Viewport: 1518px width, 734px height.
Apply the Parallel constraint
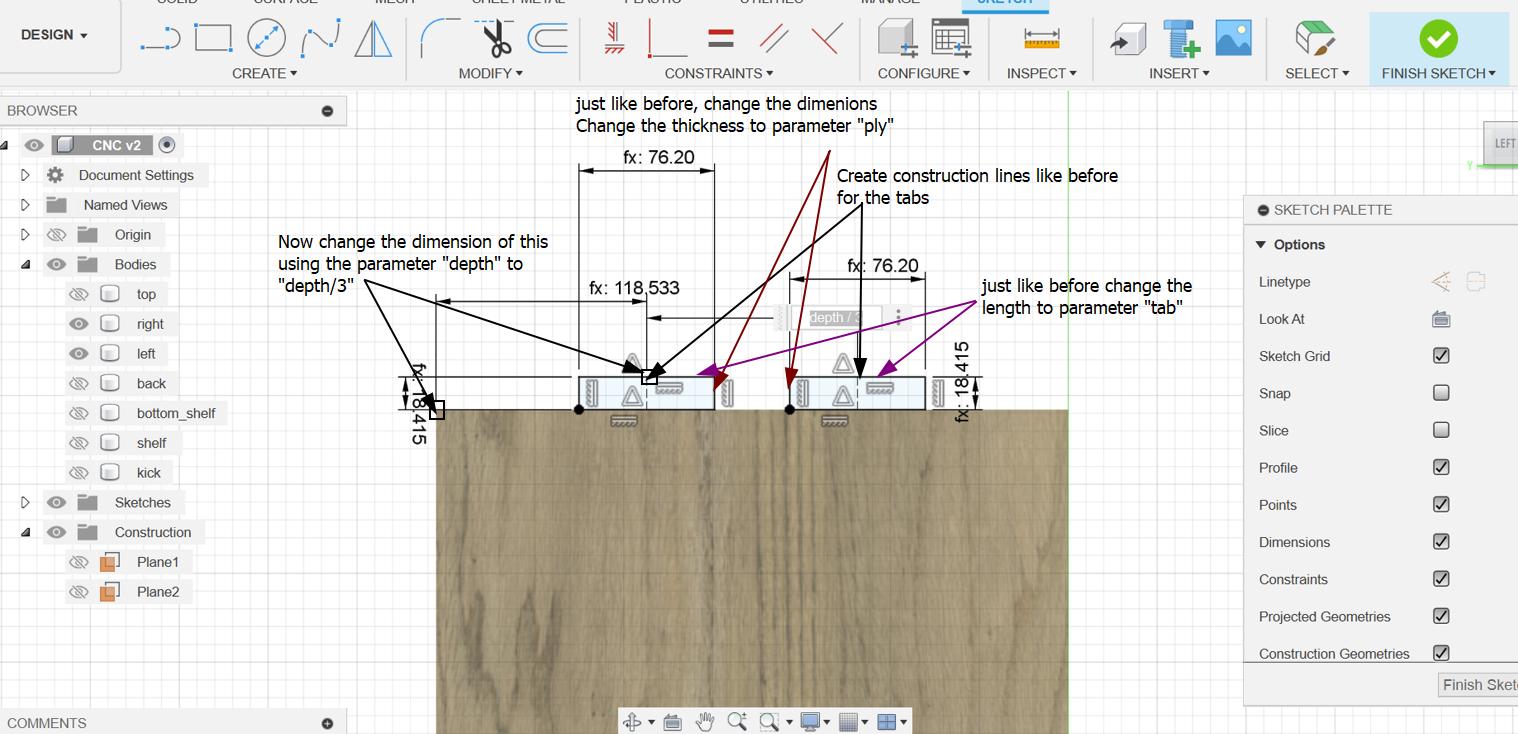[773, 38]
